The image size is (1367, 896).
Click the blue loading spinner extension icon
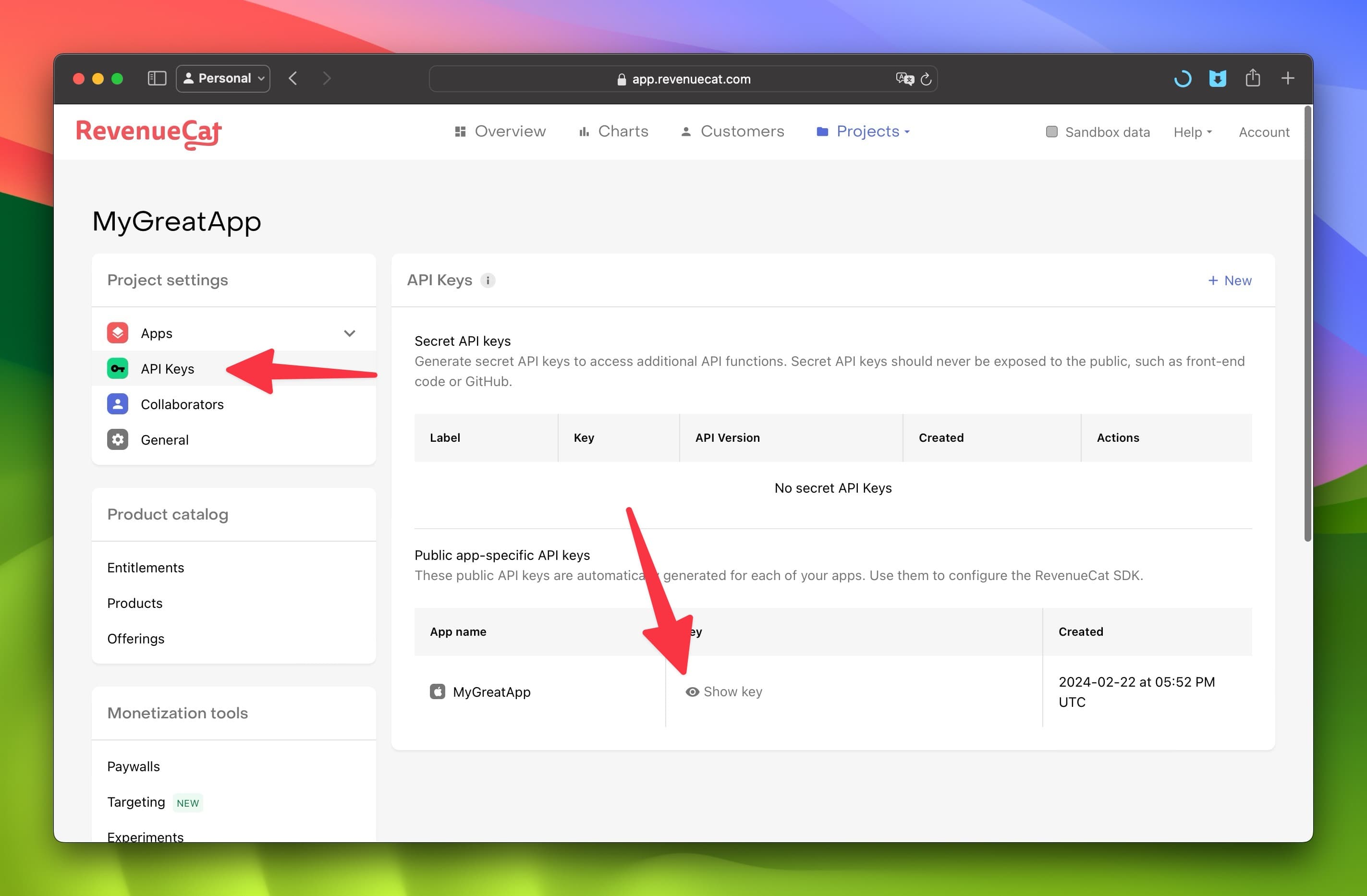coord(1183,78)
